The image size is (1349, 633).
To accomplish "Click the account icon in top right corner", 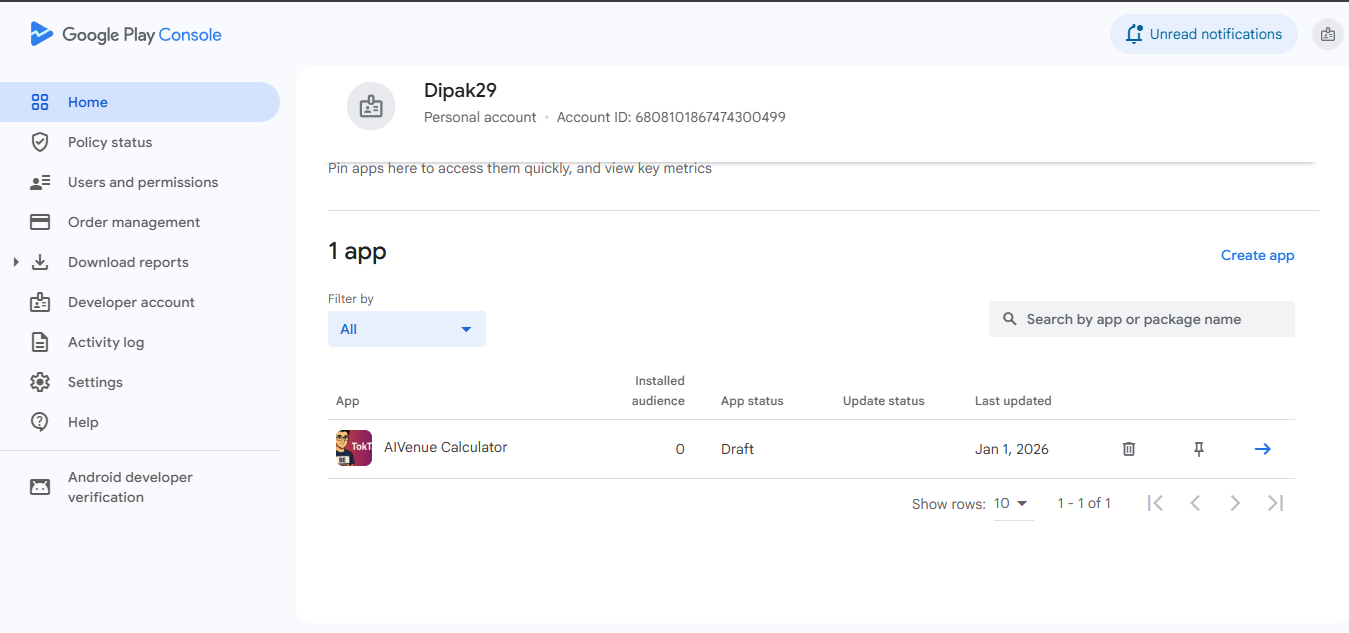I will pos(1327,34).
